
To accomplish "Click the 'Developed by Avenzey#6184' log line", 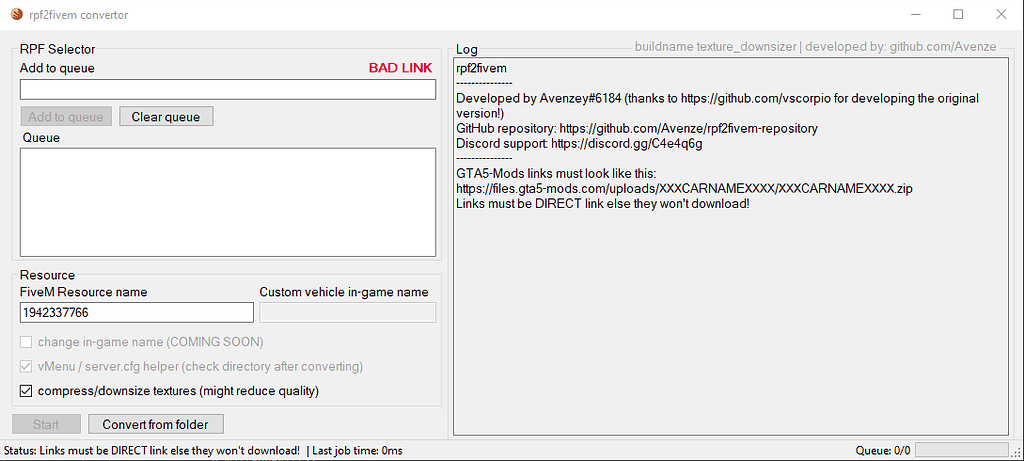I will click(x=718, y=106).
